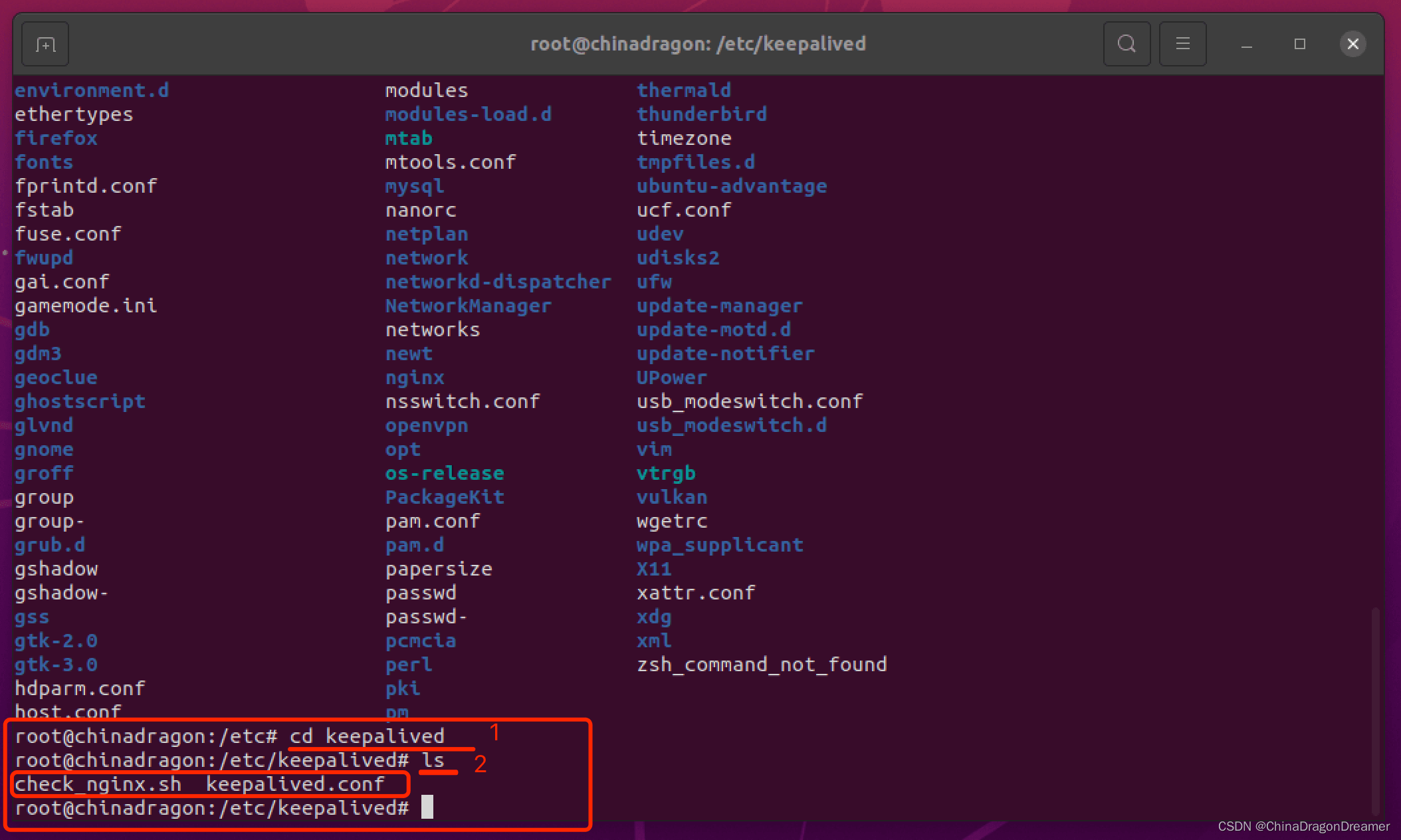Click the pam.conf file entry
Screen dimensions: 1401x840
tap(433, 521)
